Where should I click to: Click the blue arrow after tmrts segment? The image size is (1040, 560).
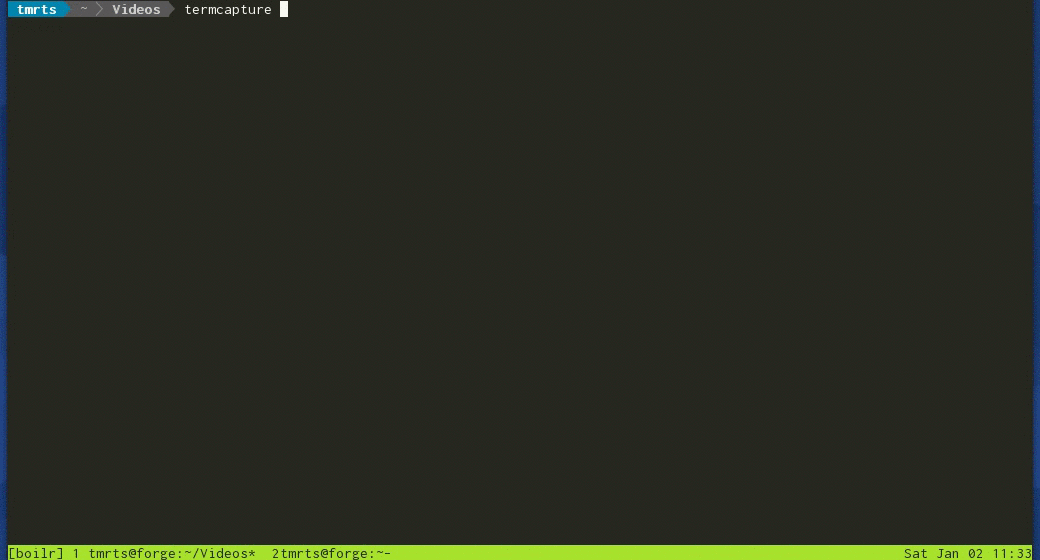click(x=67, y=9)
